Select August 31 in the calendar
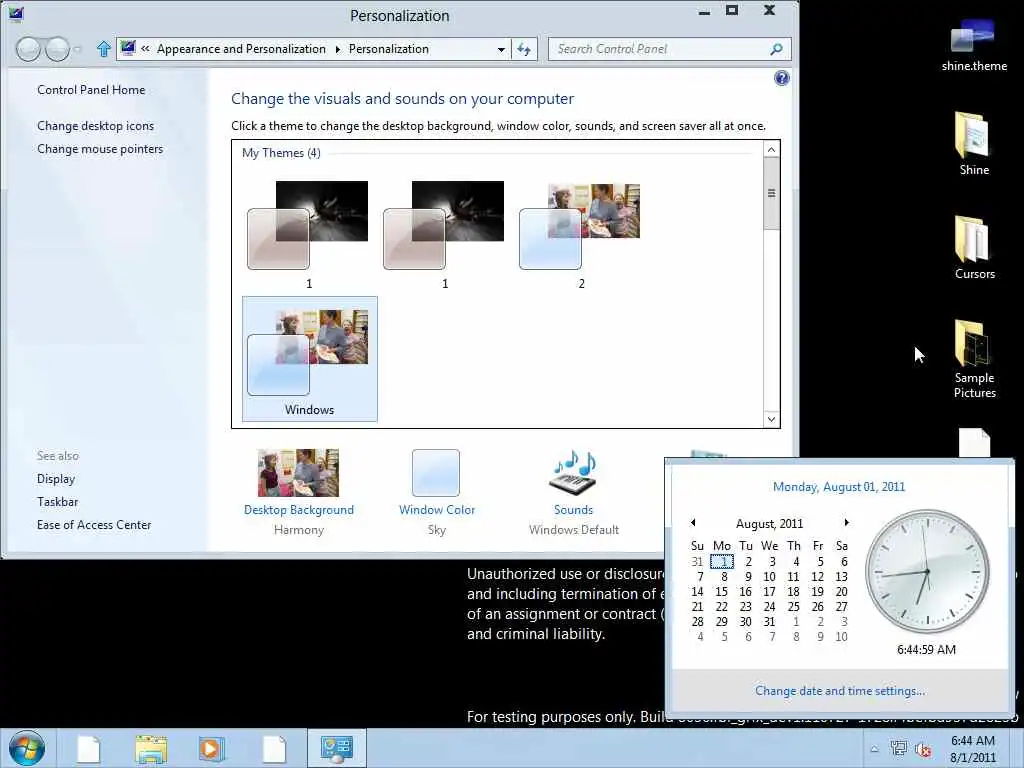This screenshot has height=768, width=1024. [x=769, y=622]
